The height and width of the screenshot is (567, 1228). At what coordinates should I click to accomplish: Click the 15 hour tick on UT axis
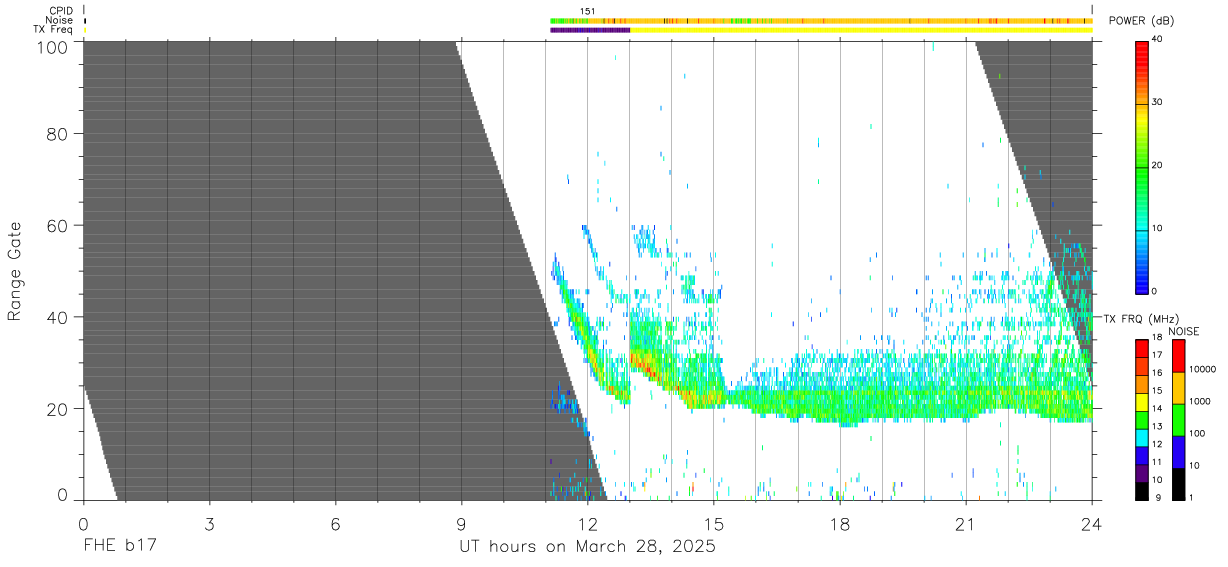pyautogui.click(x=714, y=522)
